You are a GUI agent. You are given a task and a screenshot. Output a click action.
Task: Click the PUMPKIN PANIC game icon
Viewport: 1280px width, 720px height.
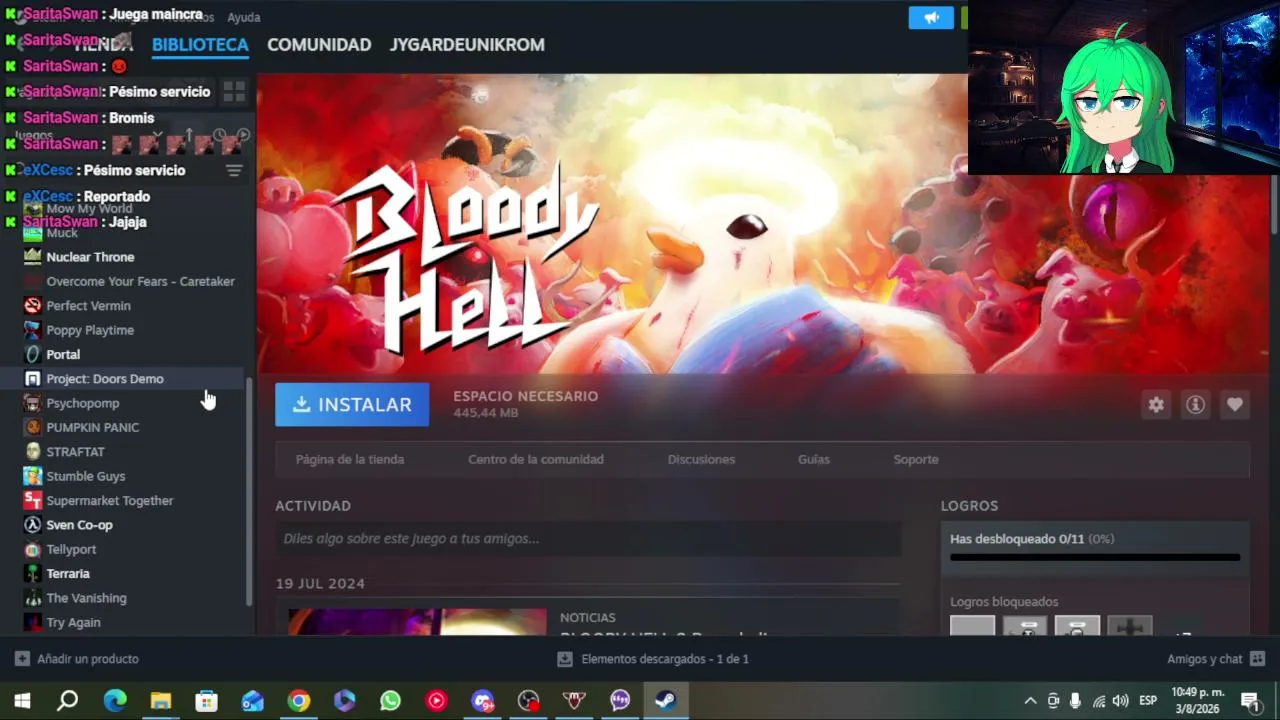point(33,428)
